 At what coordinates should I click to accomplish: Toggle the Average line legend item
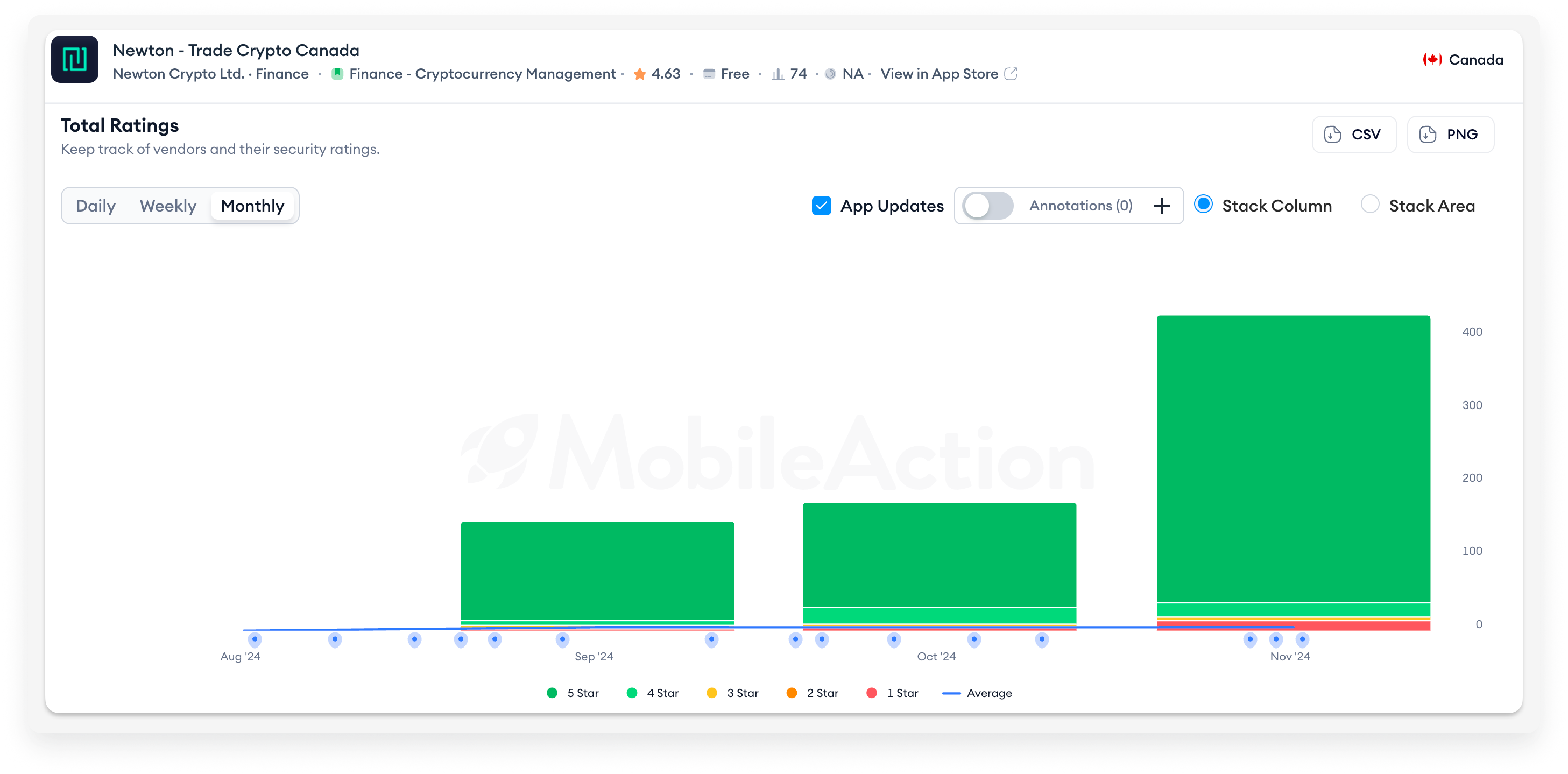pyautogui.click(x=977, y=693)
